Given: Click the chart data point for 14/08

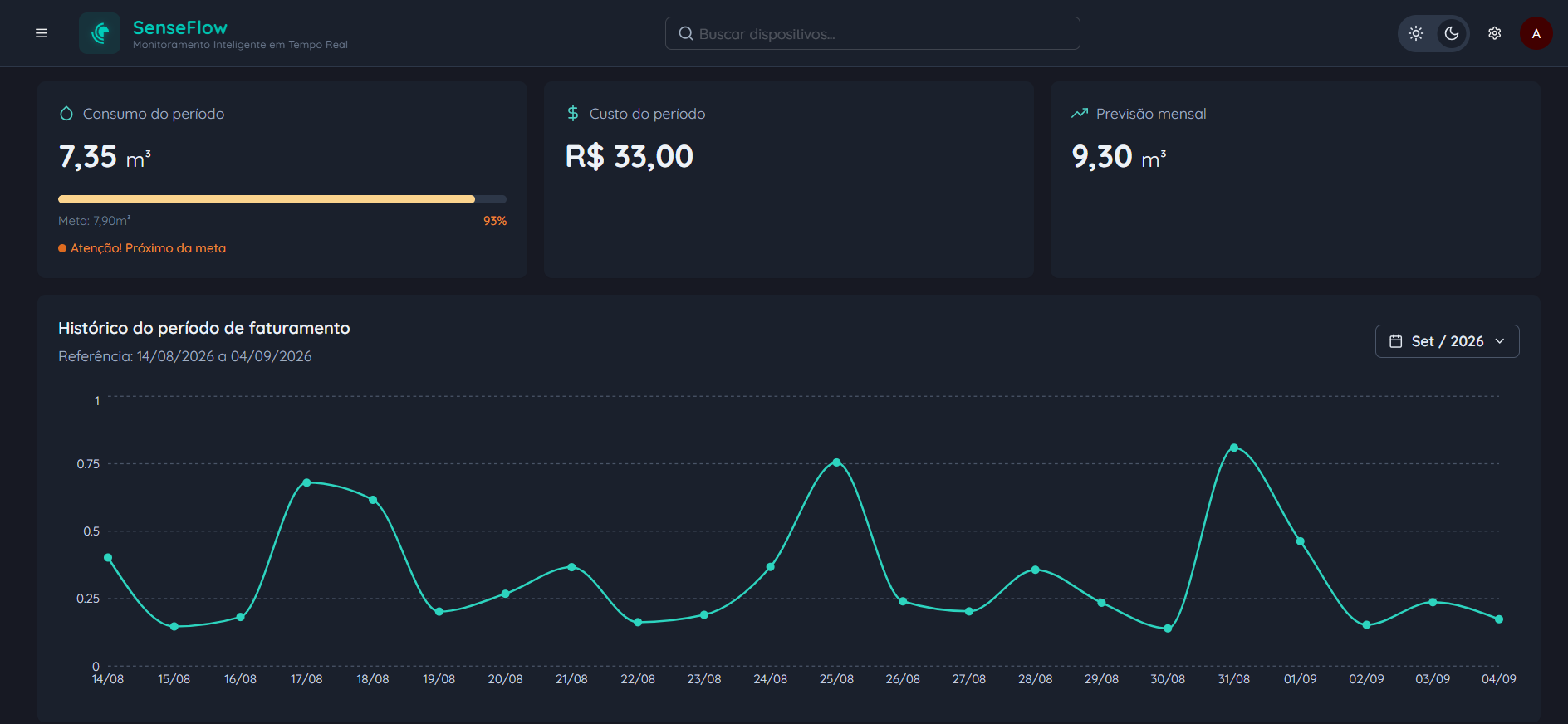Looking at the screenshot, I should pos(108,558).
